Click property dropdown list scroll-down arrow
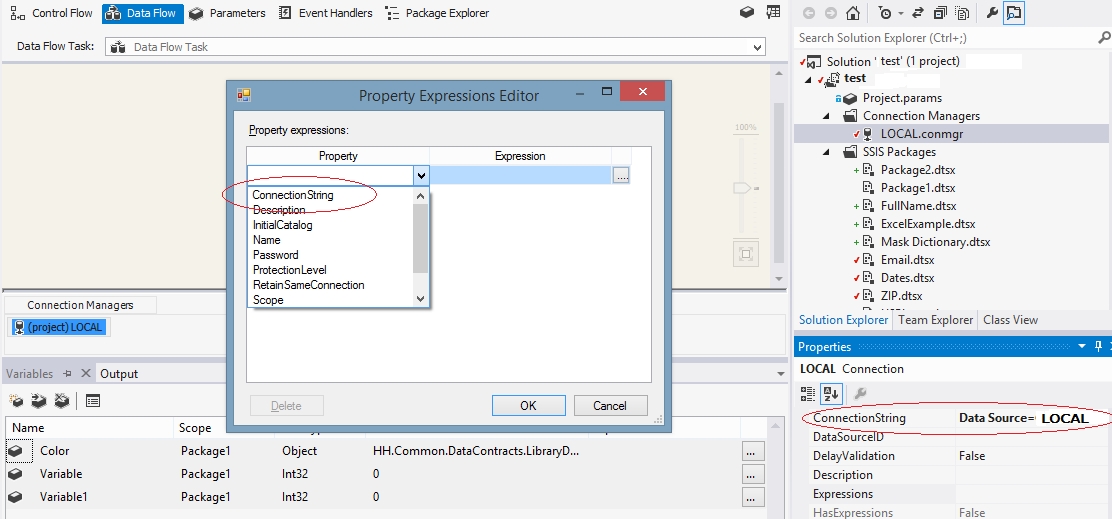1112x519 pixels. point(421,299)
